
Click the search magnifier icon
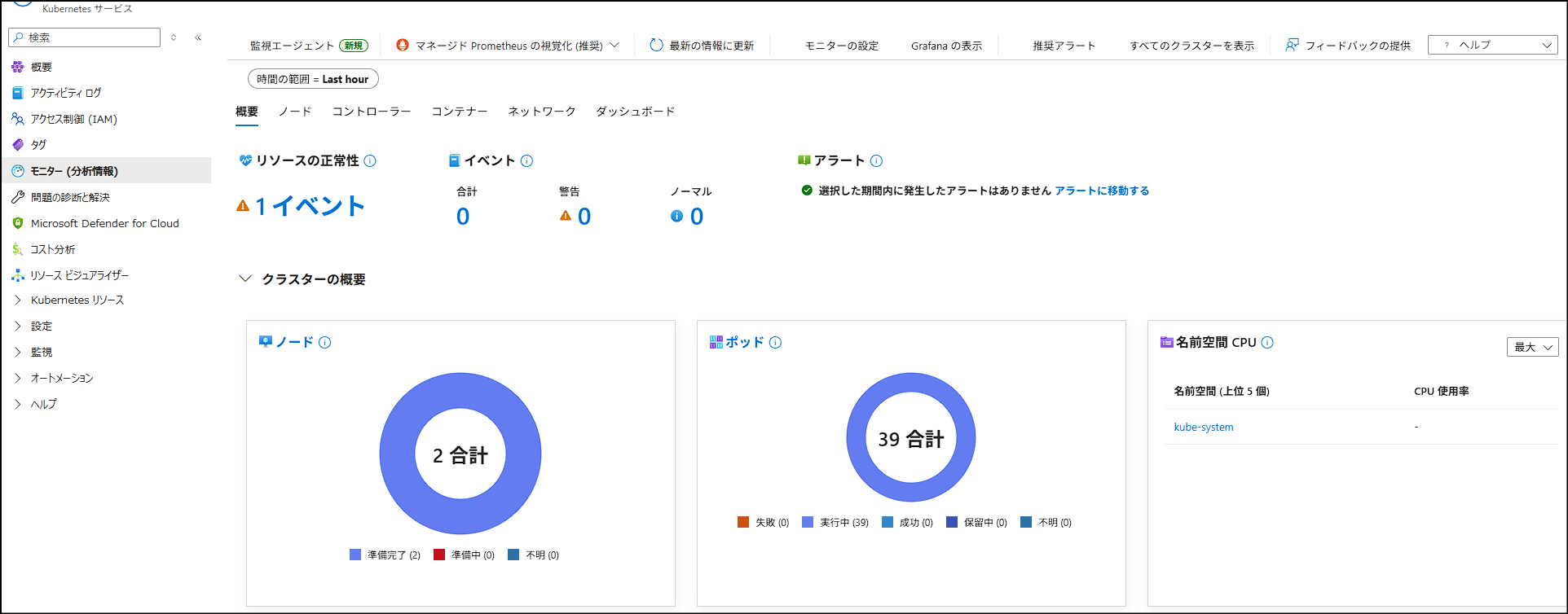pyautogui.click(x=18, y=37)
